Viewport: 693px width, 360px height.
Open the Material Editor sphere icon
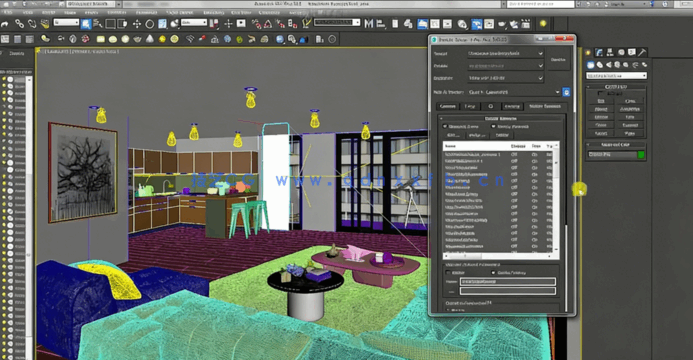pos(462,24)
